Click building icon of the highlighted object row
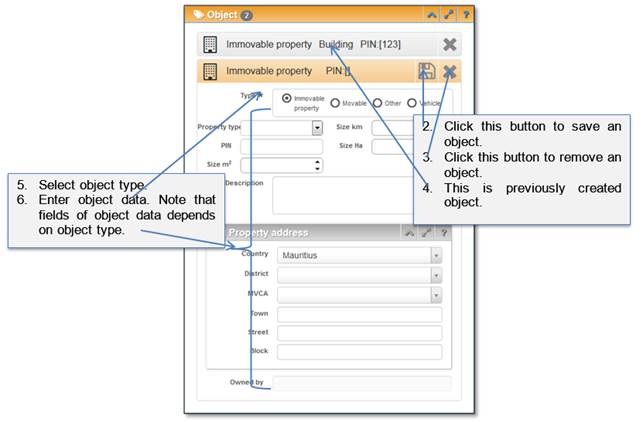 210,72
